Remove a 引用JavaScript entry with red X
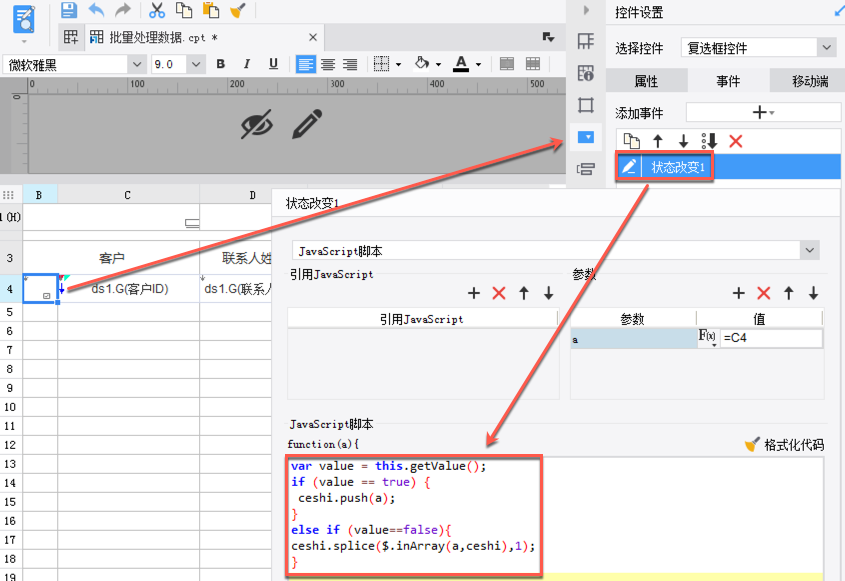 coord(499,293)
